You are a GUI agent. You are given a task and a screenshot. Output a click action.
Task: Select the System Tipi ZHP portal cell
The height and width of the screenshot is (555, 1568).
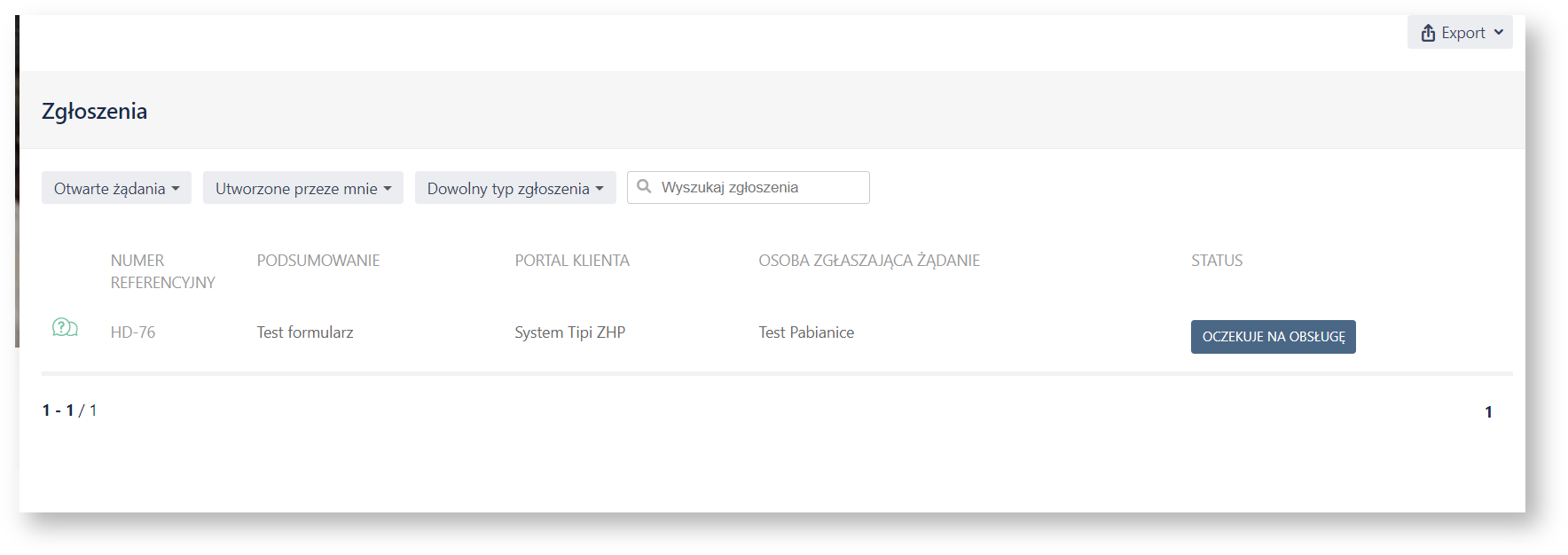tap(569, 332)
